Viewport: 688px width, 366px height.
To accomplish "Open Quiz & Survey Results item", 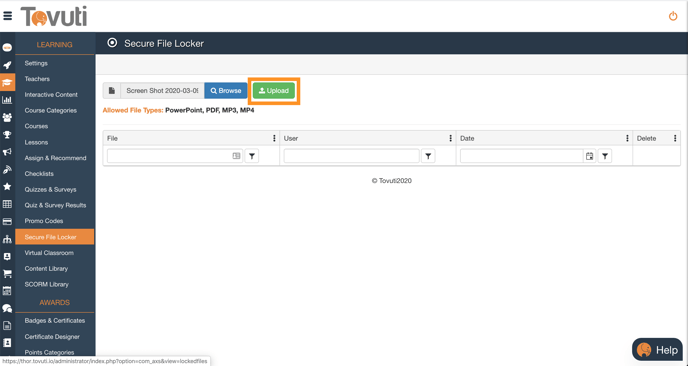I will 55,205.
